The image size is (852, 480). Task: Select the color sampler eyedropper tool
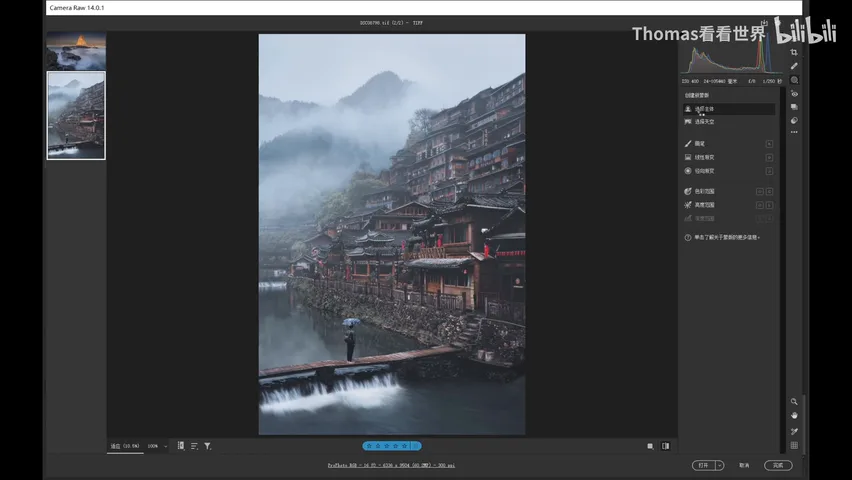click(x=794, y=431)
